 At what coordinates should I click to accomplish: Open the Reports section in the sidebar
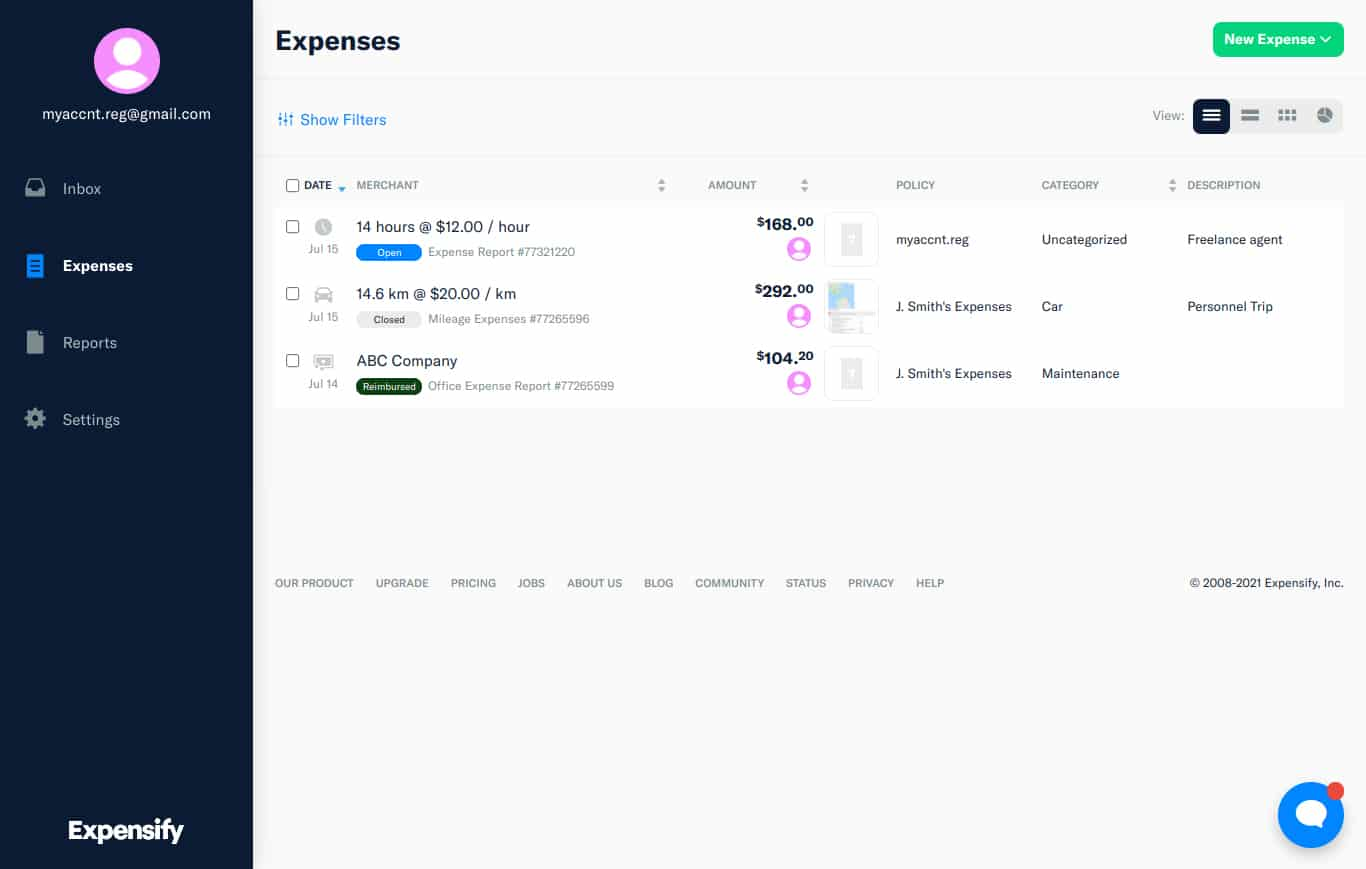[x=89, y=342]
